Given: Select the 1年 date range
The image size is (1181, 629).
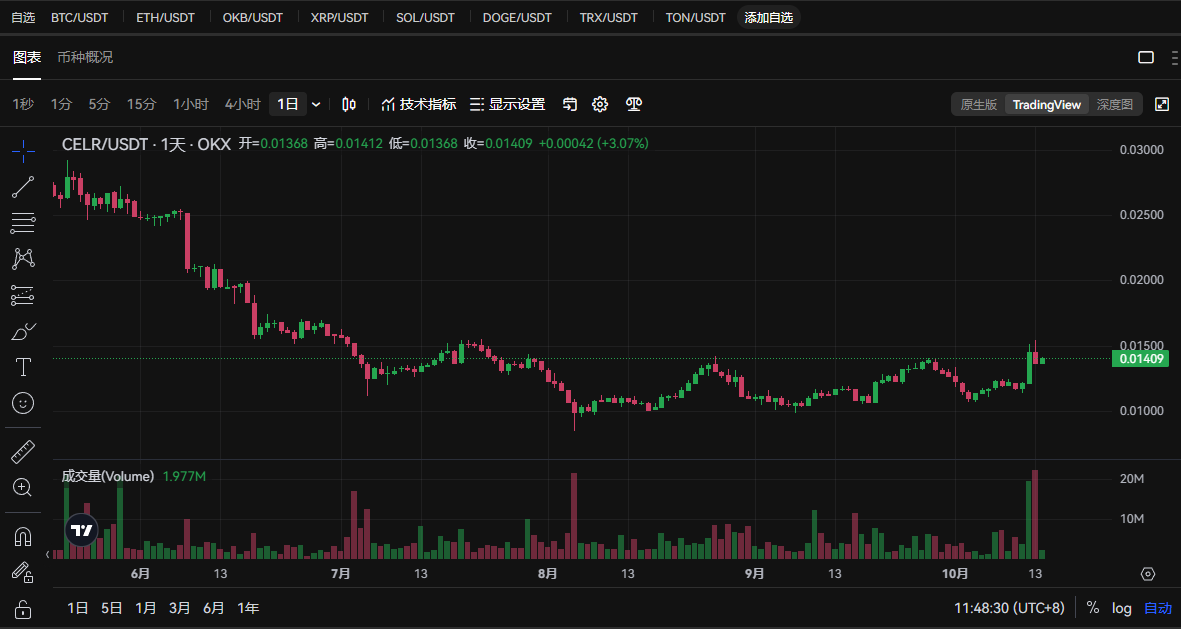Looking at the screenshot, I should [248, 608].
